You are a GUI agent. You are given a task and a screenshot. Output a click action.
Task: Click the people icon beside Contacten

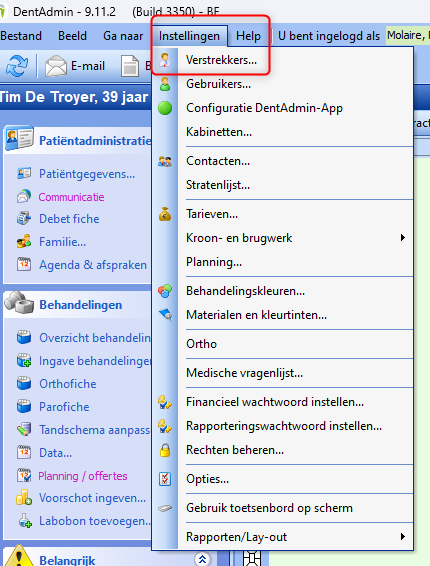click(165, 161)
